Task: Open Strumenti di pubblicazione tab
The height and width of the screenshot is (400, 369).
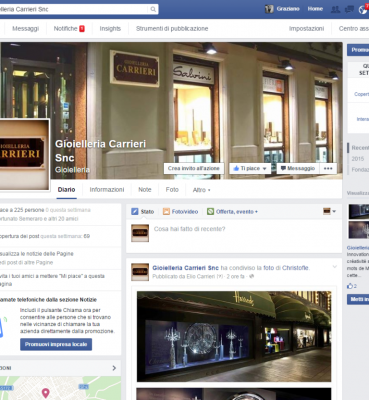Action: (172, 29)
